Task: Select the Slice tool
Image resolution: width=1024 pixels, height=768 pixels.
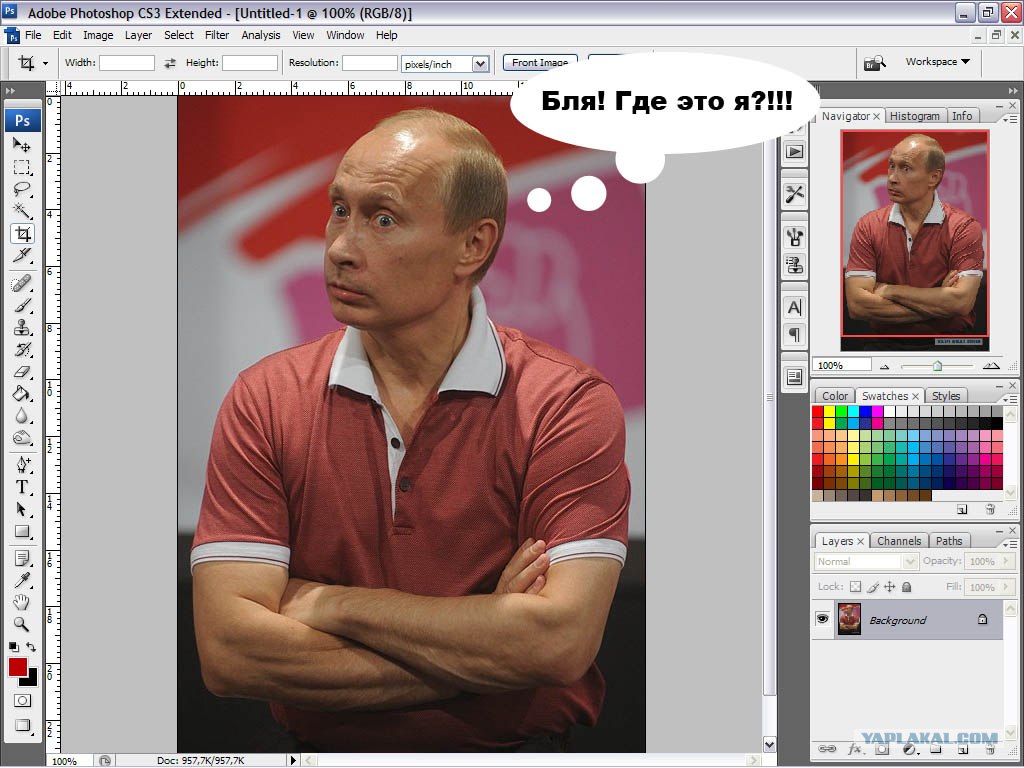Action: coord(22,255)
